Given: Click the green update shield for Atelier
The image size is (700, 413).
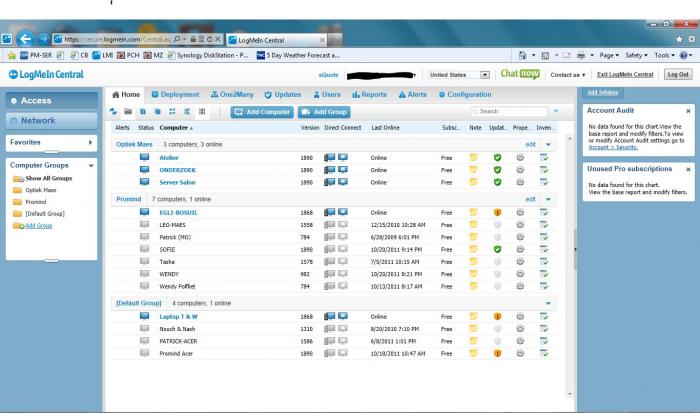Looking at the screenshot, I should tap(497, 158).
